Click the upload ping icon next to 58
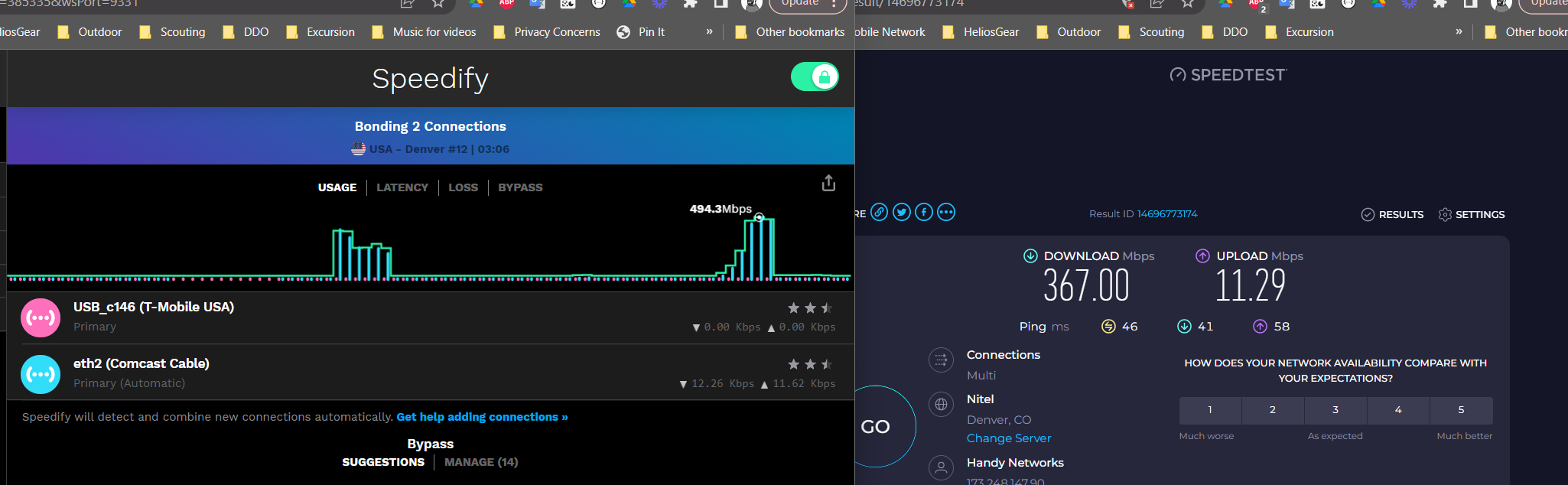 point(1260,327)
